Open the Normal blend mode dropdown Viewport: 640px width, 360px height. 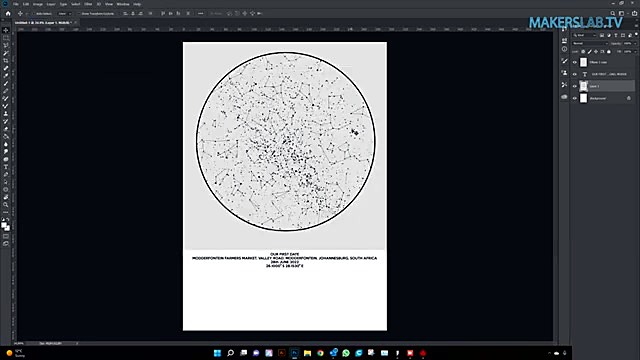click(x=590, y=43)
